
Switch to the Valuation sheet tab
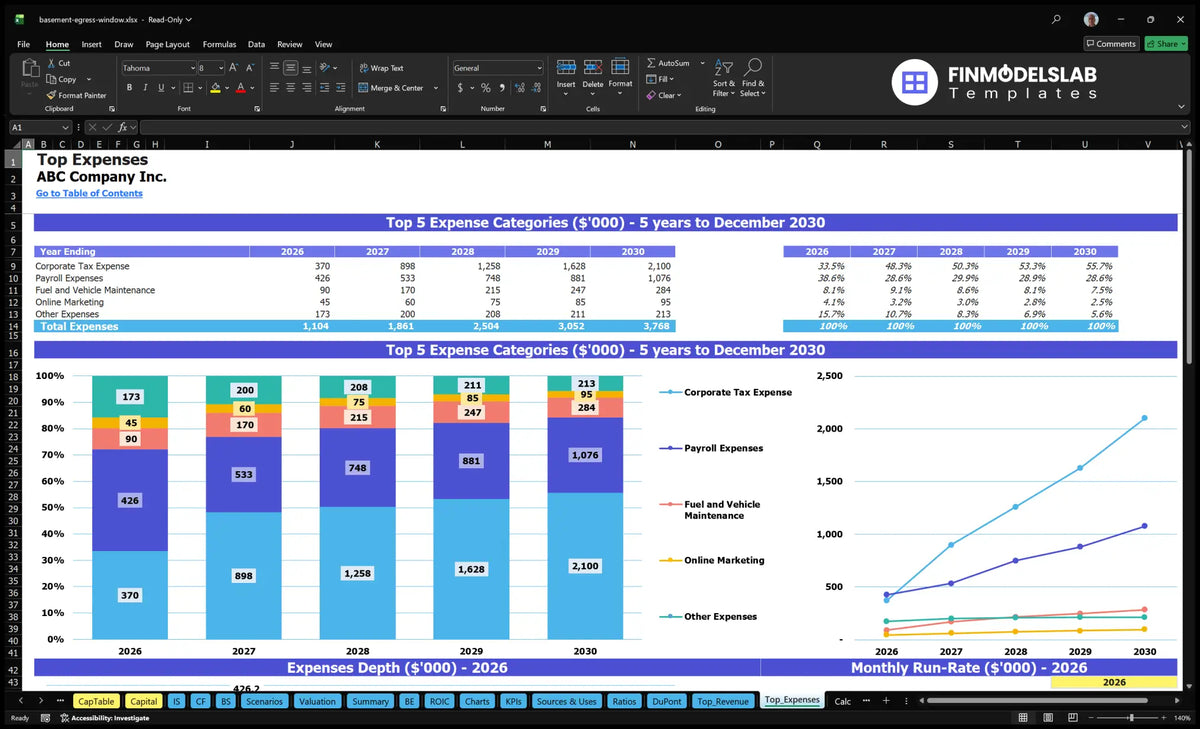[x=318, y=701]
